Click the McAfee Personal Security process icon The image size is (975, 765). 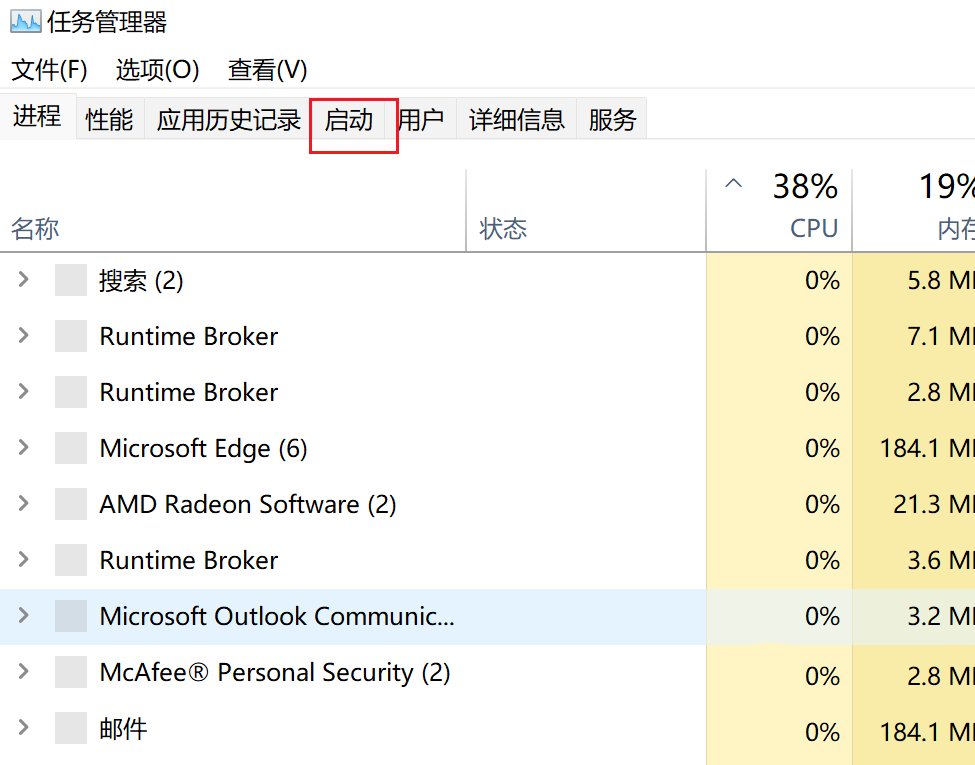(x=70, y=672)
